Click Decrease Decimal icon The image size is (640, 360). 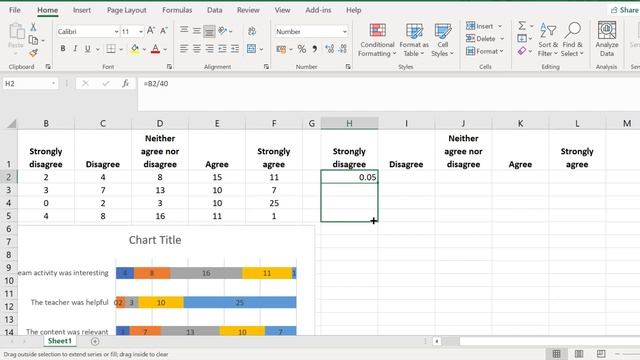(342, 49)
